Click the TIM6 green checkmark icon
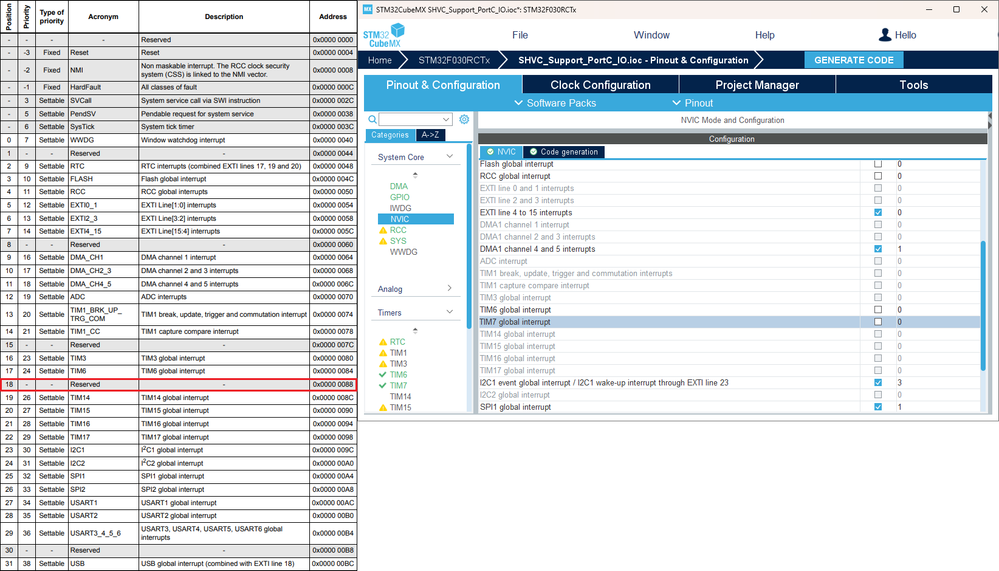This screenshot has width=999, height=571. (x=383, y=375)
